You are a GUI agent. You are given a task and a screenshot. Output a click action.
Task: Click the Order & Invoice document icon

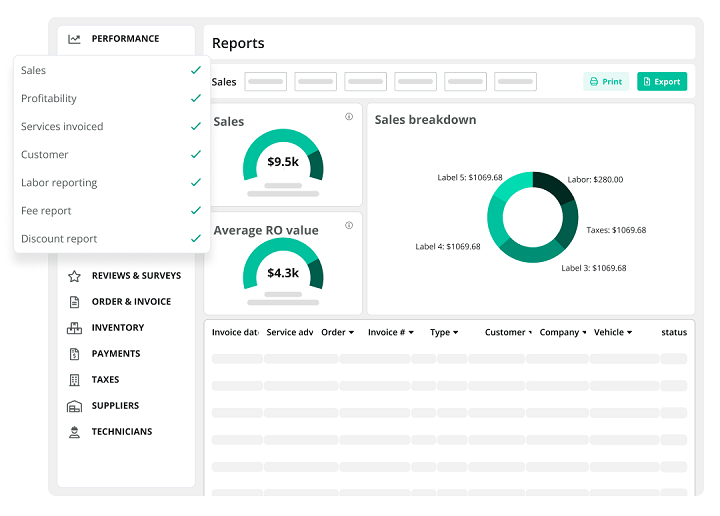coord(74,302)
